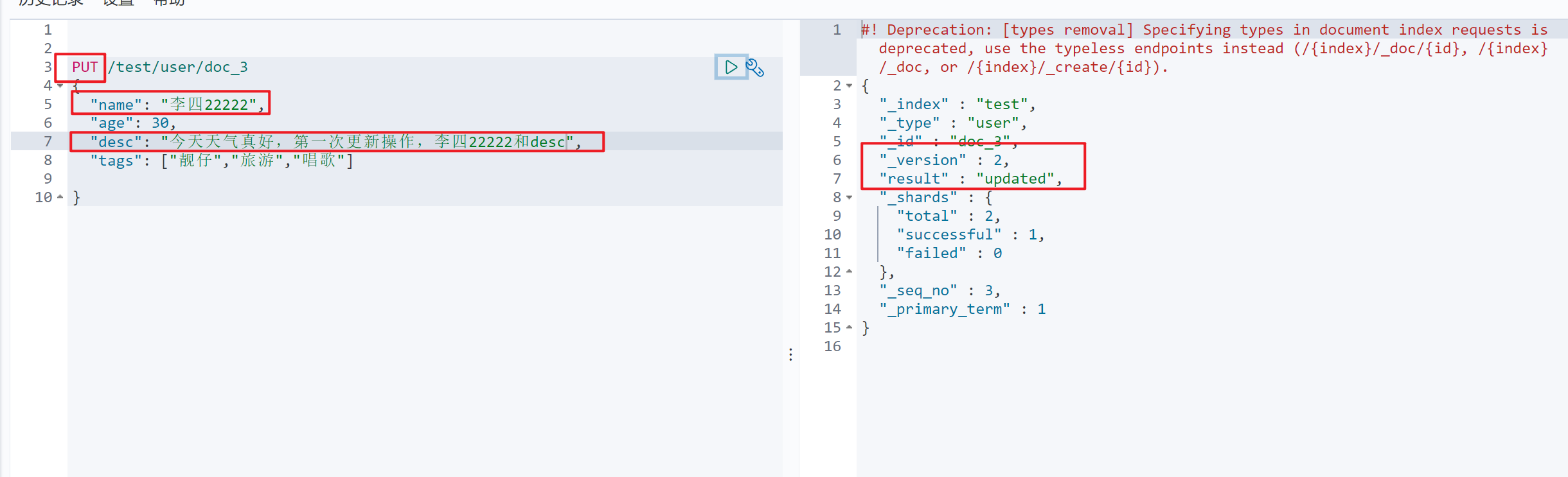Open the wrench actions menu for the request
This screenshot has width=1568, height=477.
(x=755, y=67)
